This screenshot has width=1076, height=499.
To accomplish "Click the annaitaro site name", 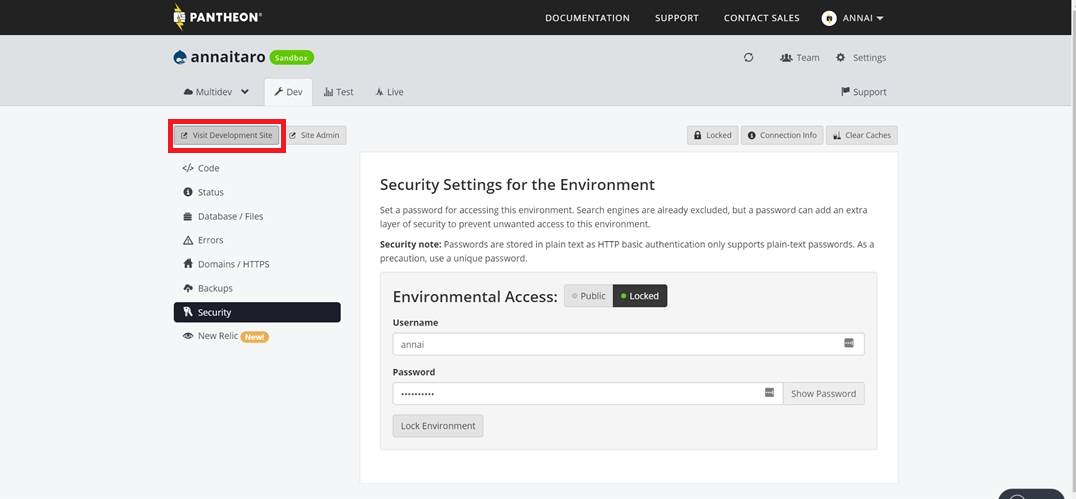I will [x=229, y=58].
